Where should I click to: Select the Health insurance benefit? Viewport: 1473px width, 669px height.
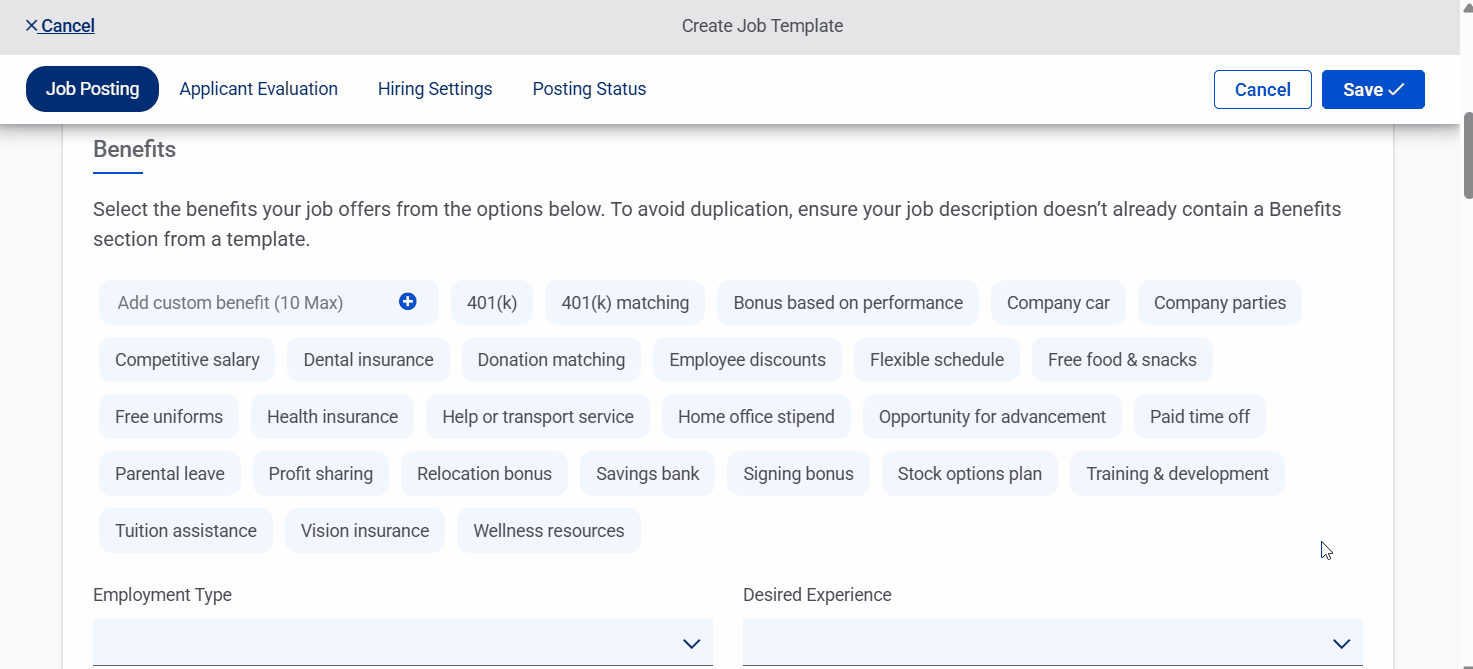(x=332, y=416)
